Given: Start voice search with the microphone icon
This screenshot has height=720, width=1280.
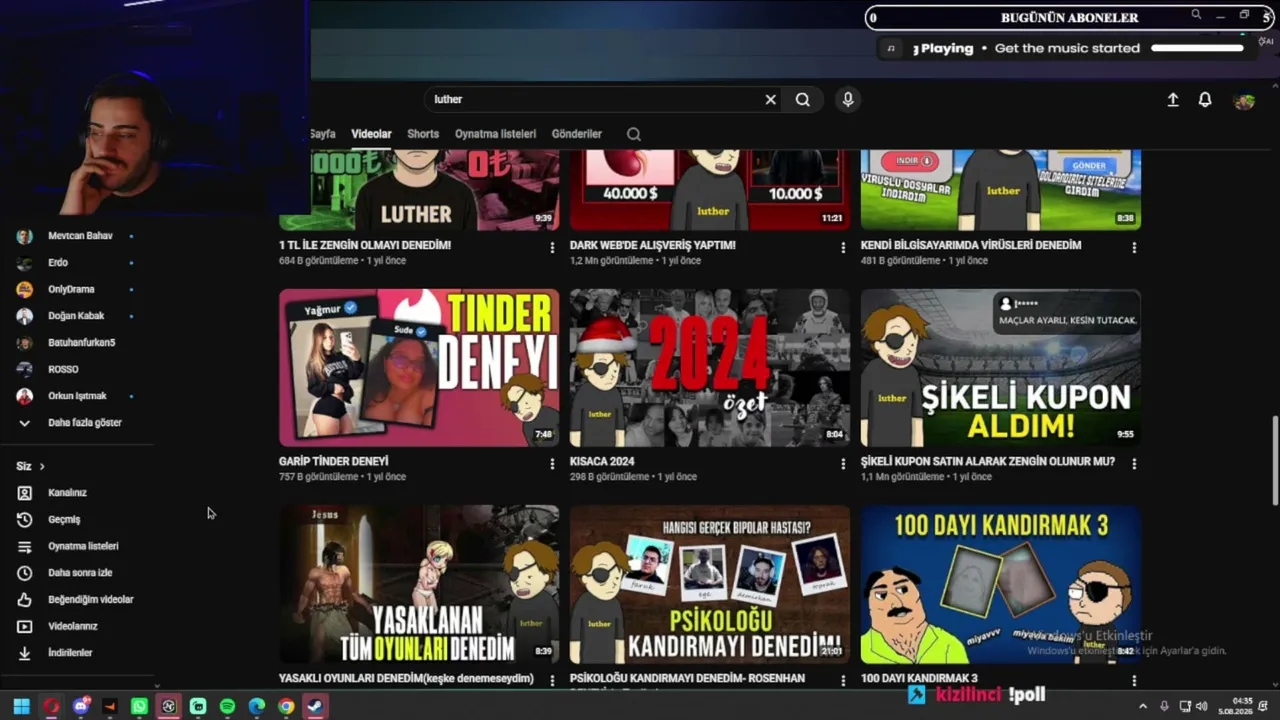Looking at the screenshot, I should pyautogui.click(x=848, y=100).
